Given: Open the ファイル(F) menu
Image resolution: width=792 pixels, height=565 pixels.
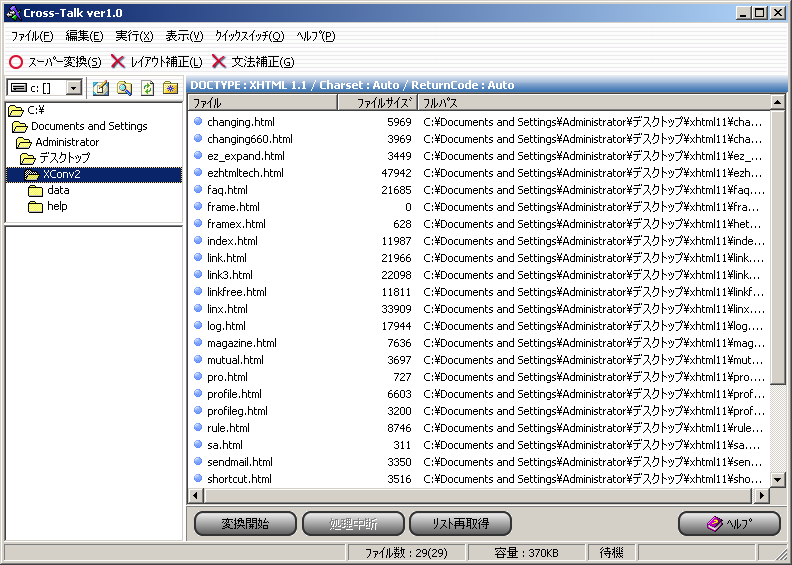Looking at the screenshot, I should [x=32, y=36].
